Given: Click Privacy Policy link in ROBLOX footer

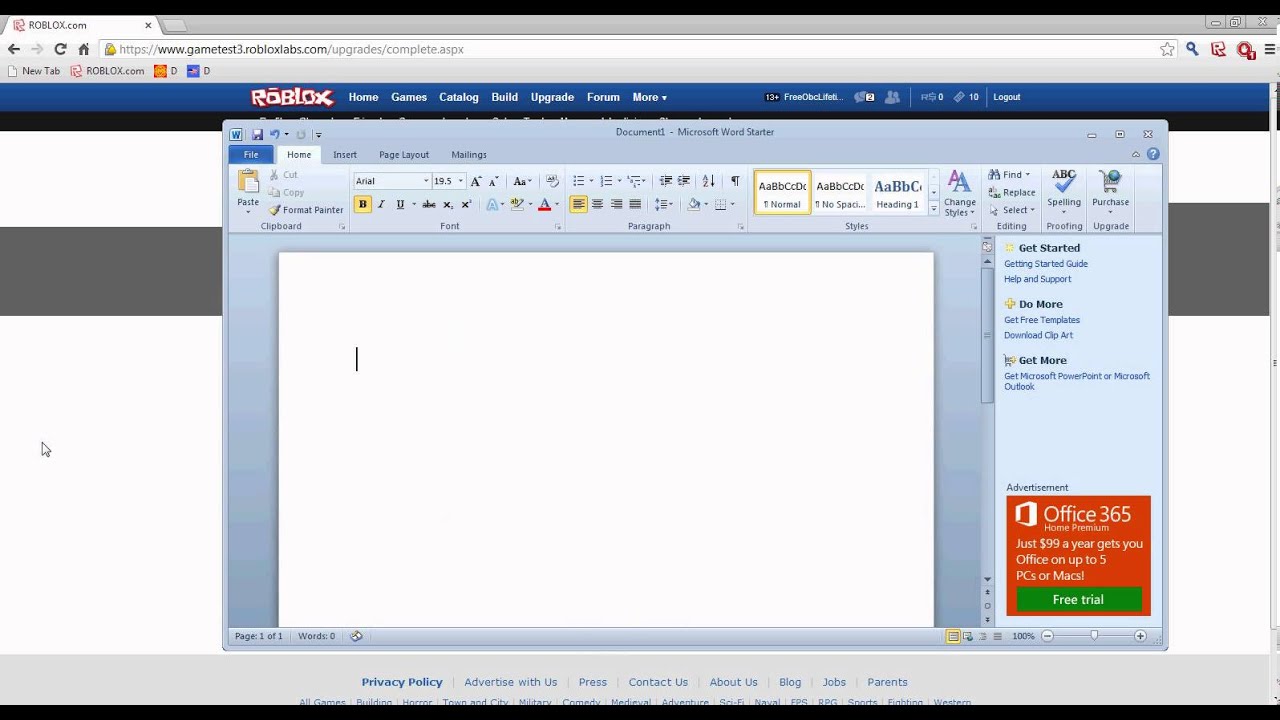Looking at the screenshot, I should pos(402,682).
